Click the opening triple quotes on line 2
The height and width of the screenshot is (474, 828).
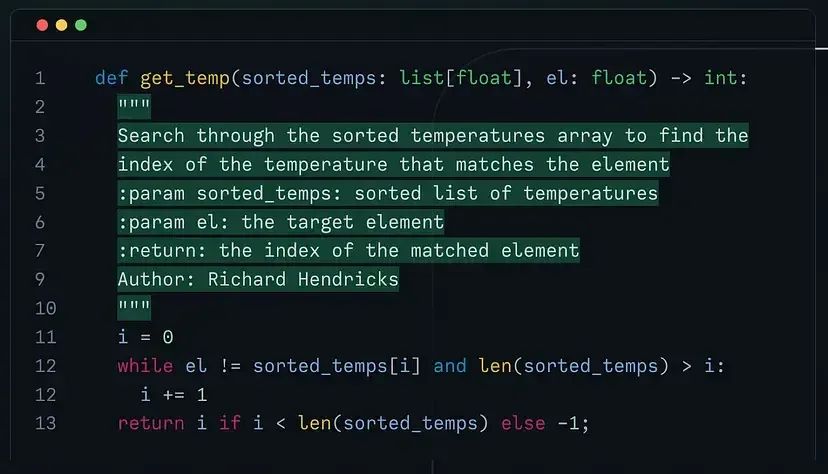[134, 107]
